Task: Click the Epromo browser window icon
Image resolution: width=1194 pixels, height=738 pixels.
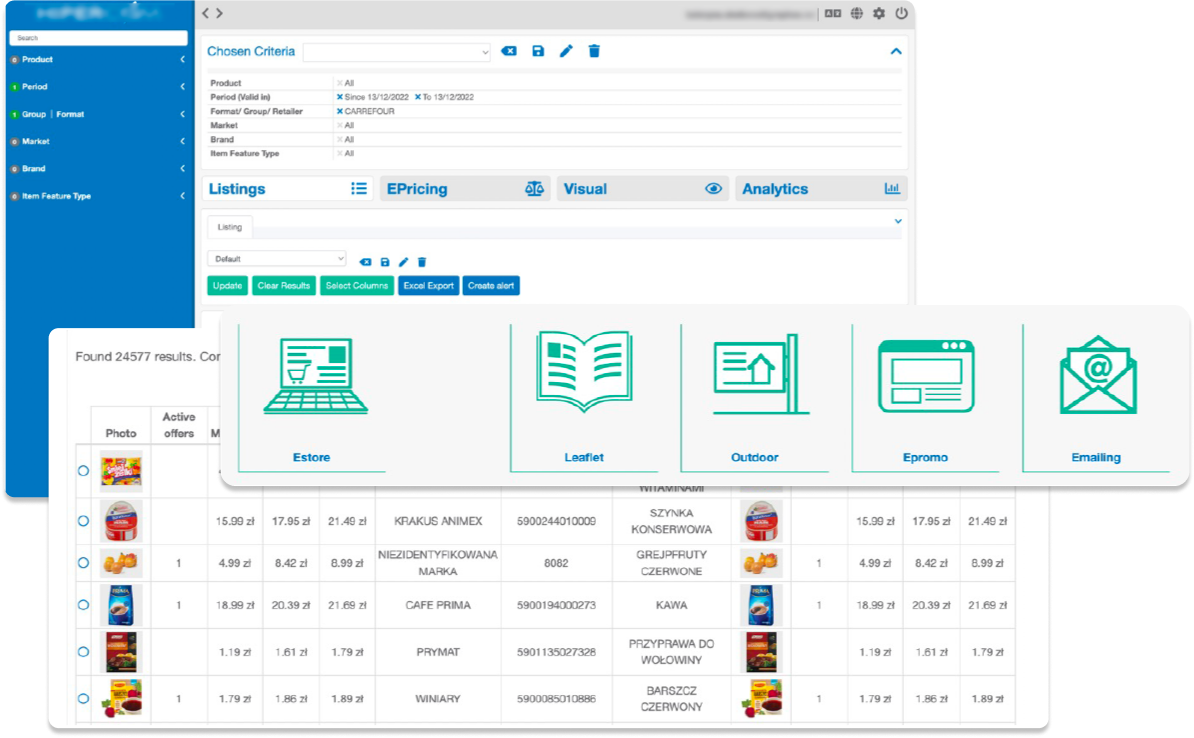Action: point(926,376)
